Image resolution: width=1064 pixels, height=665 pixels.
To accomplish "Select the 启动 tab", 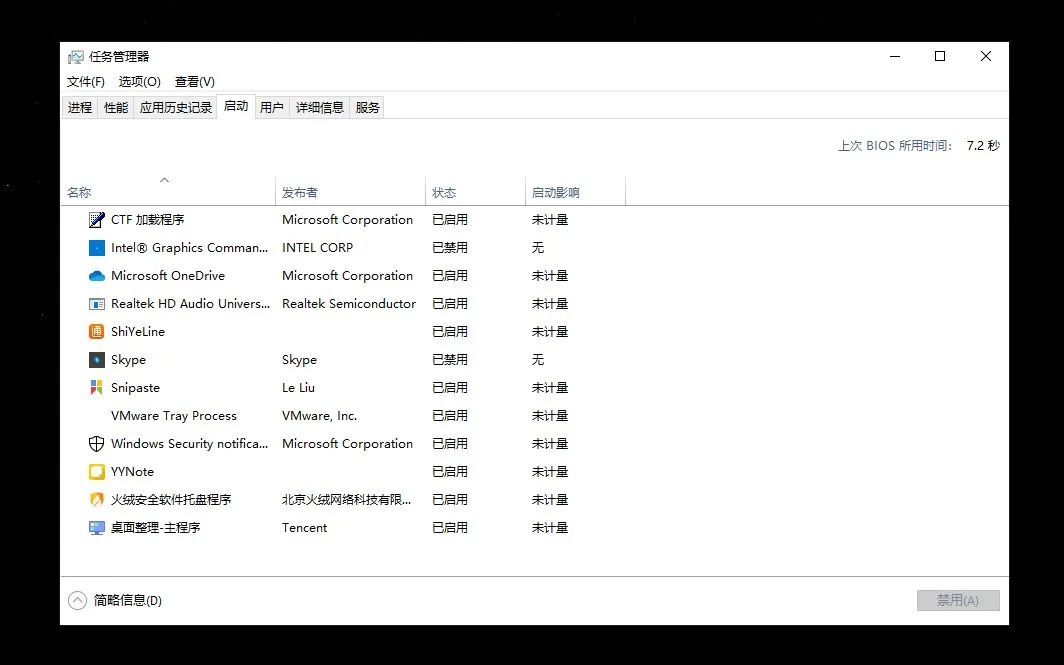I will point(236,106).
